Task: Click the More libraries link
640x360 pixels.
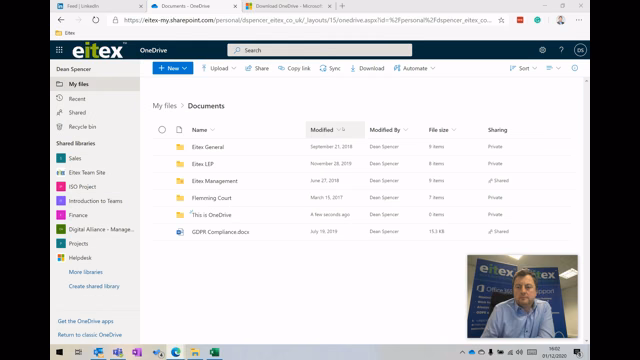Action: click(86, 272)
